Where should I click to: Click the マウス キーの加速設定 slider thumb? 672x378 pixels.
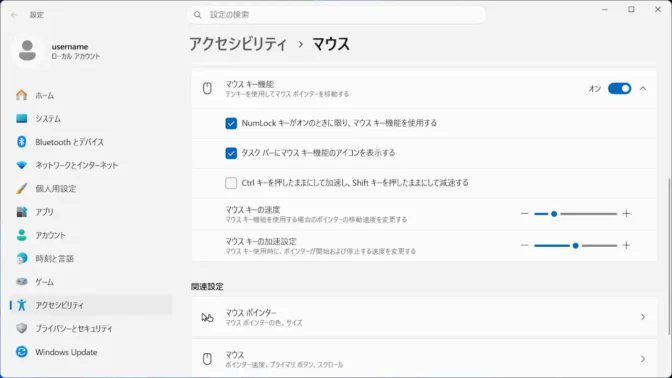coord(575,245)
